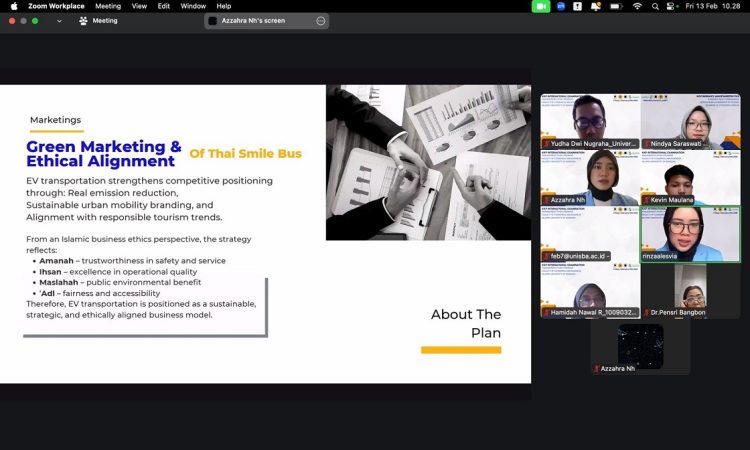Click the date and time Fri 13 Feb
Viewport: 750px width, 450px height.
(x=713, y=6)
